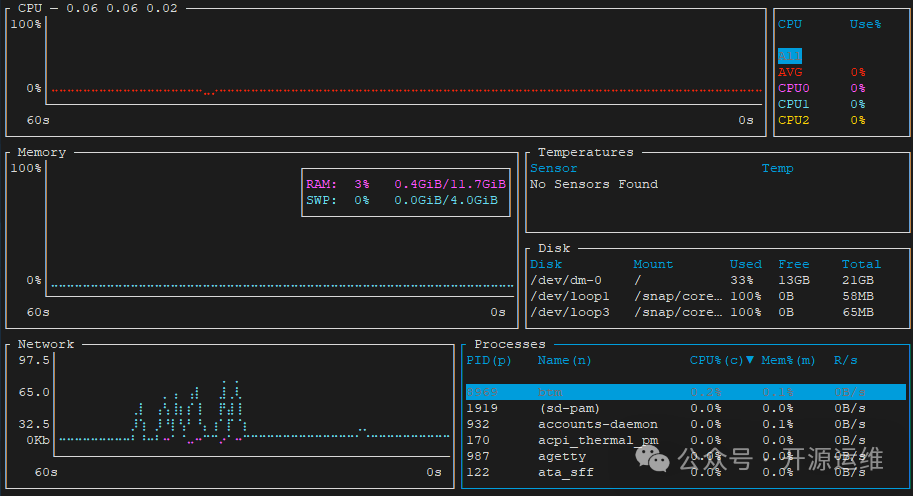Select the (sd-pam) process row

coord(685,408)
